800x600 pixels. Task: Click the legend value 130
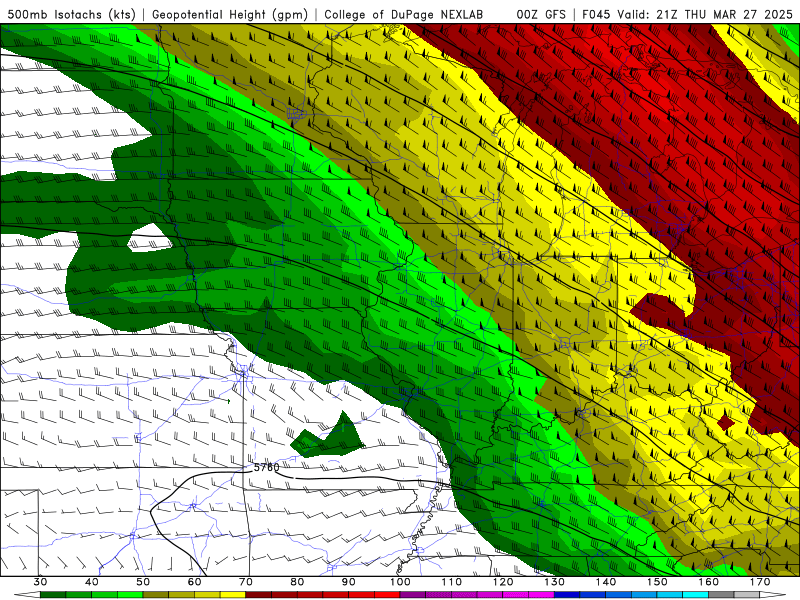click(x=555, y=582)
